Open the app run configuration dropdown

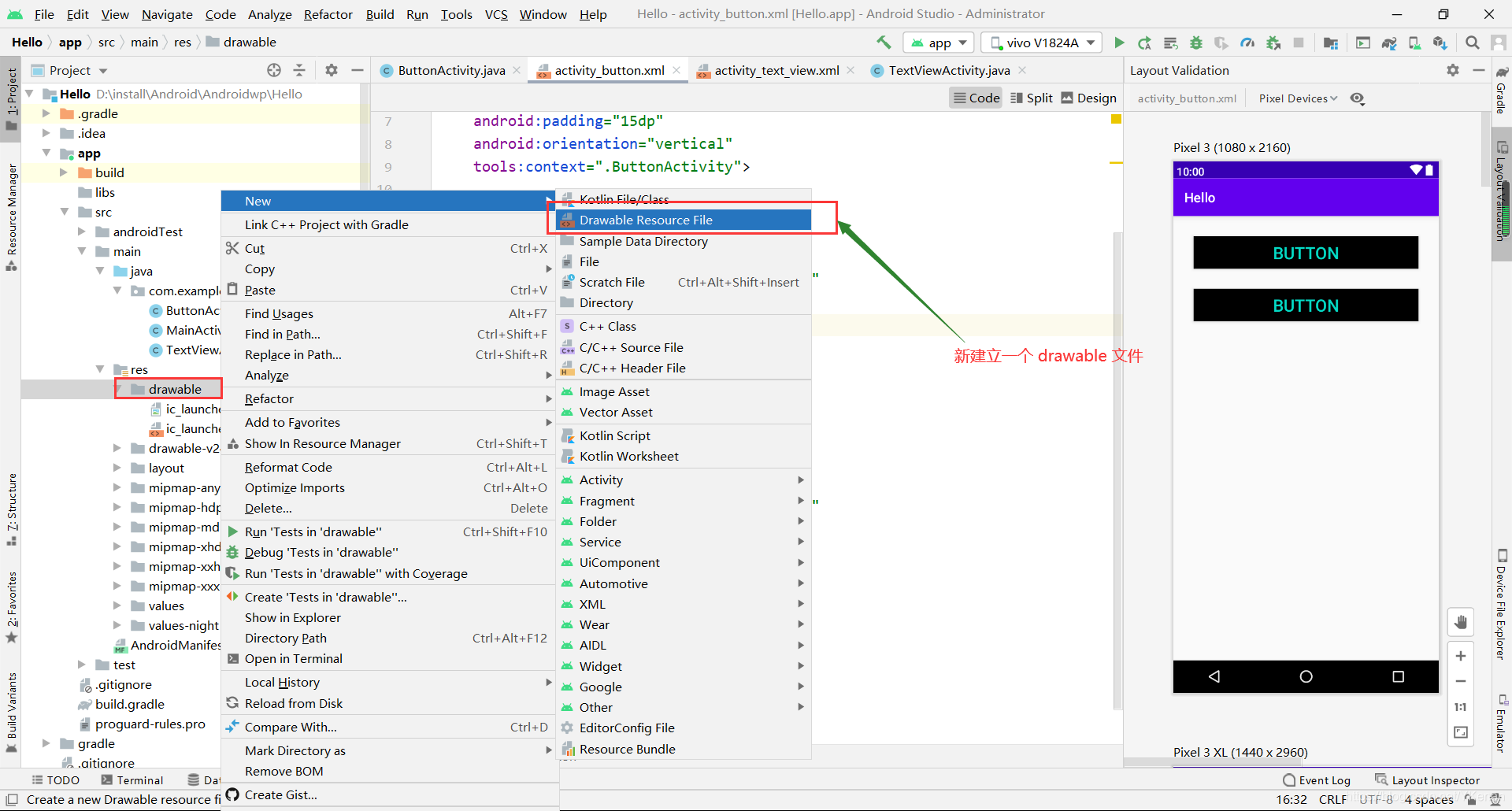click(939, 43)
